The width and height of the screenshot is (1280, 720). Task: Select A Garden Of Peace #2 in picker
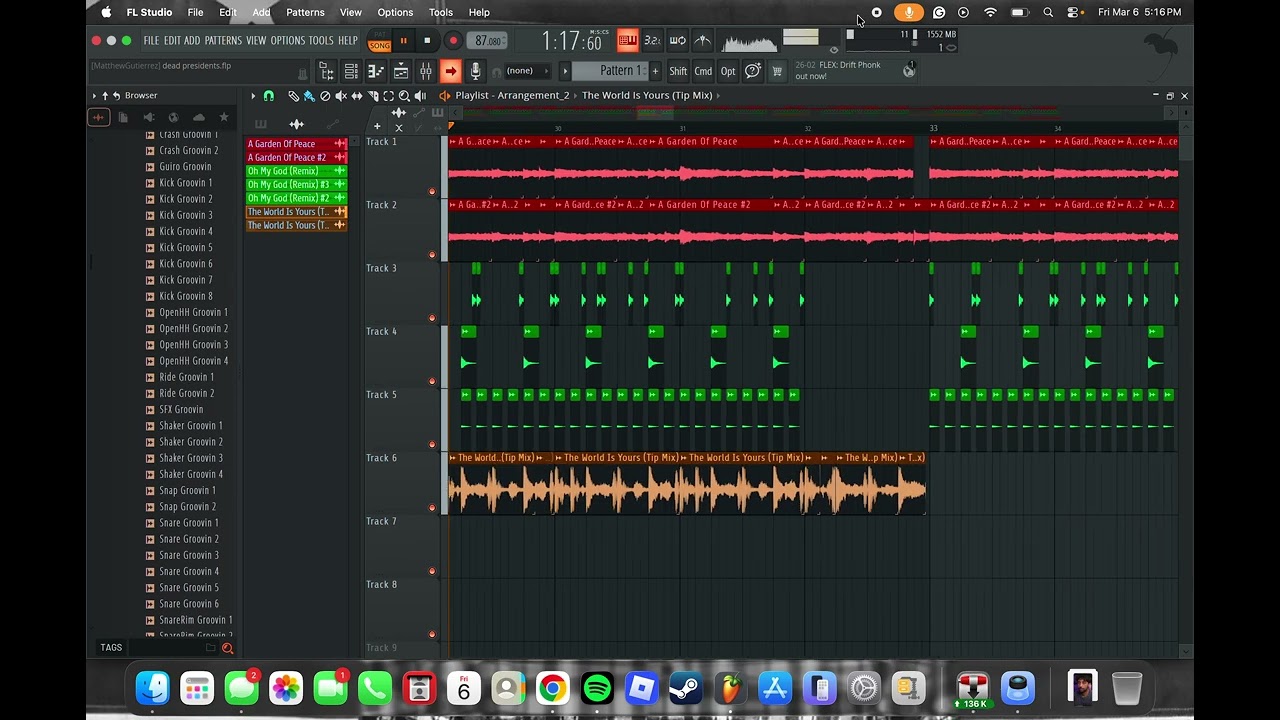[296, 158]
